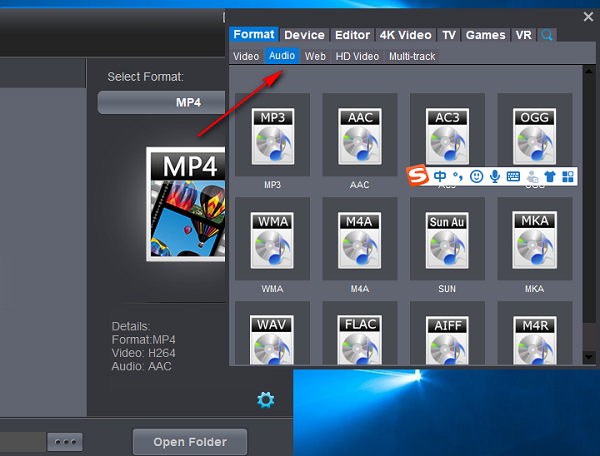Select the Audio sub-tab
This screenshot has height=456, width=600.
coord(282,56)
